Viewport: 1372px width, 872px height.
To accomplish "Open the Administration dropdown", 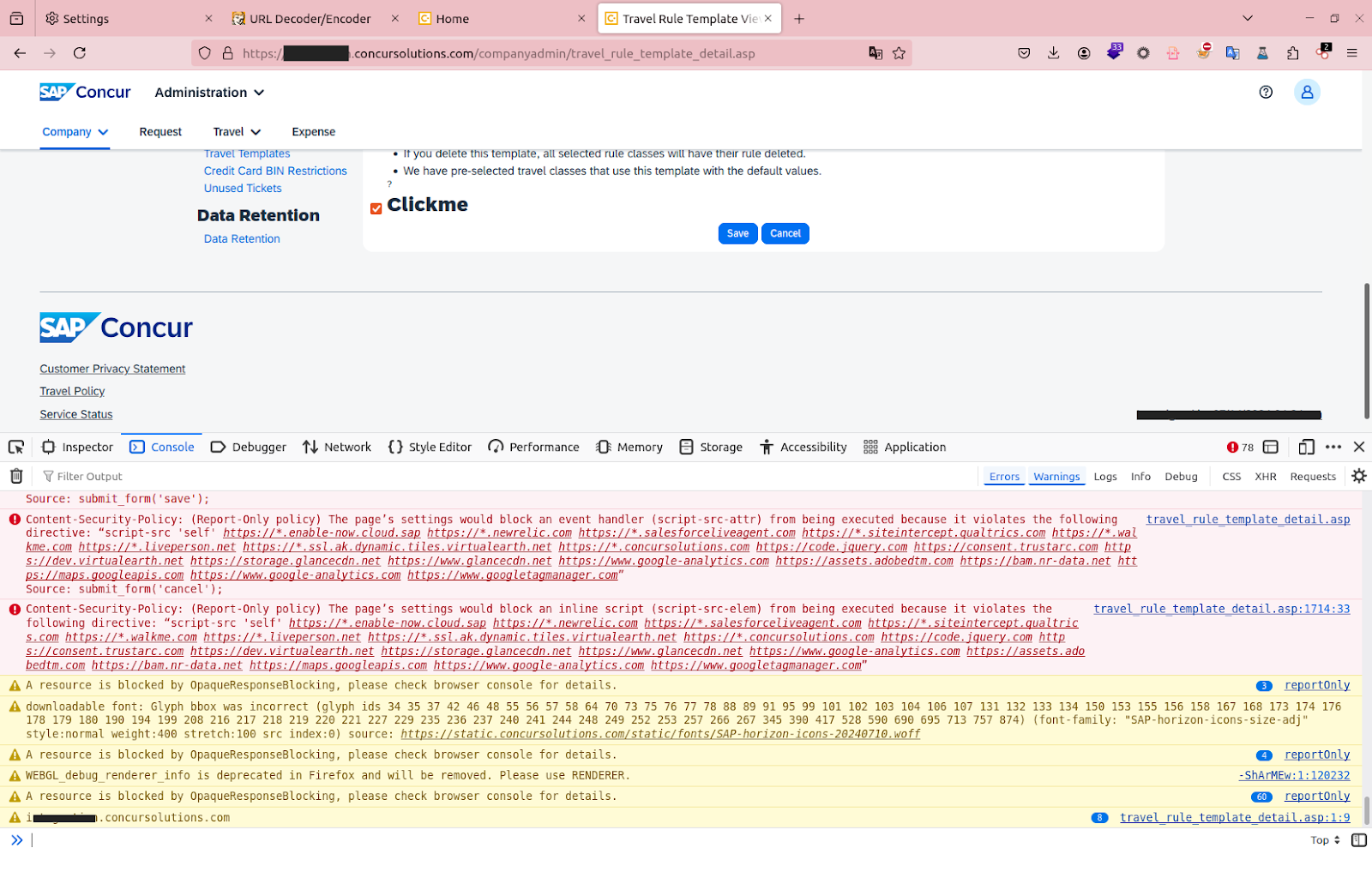I will pos(208,93).
